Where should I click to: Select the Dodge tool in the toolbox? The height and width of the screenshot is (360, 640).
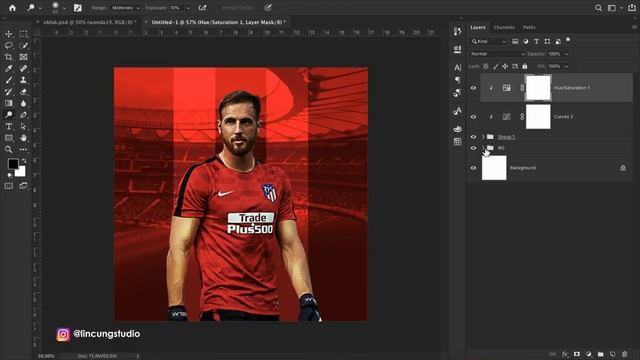(9, 115)
